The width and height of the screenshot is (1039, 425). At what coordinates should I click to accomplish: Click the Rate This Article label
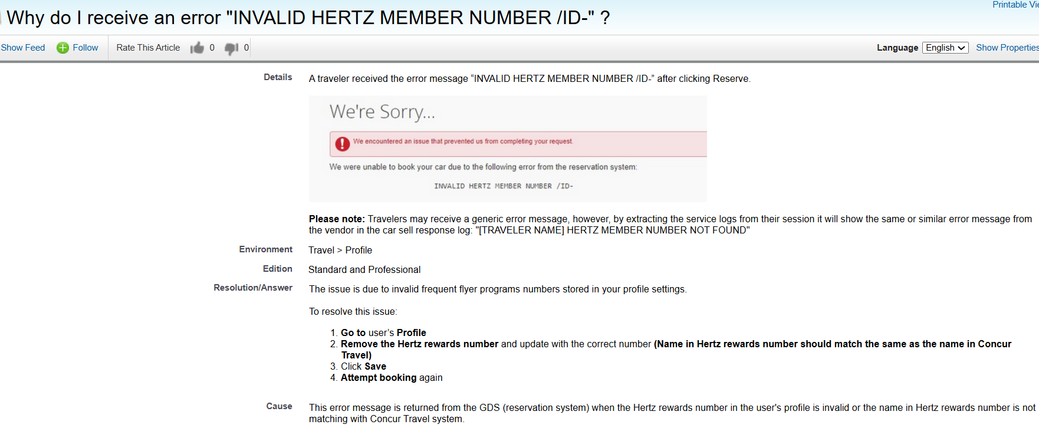point(148,48)
